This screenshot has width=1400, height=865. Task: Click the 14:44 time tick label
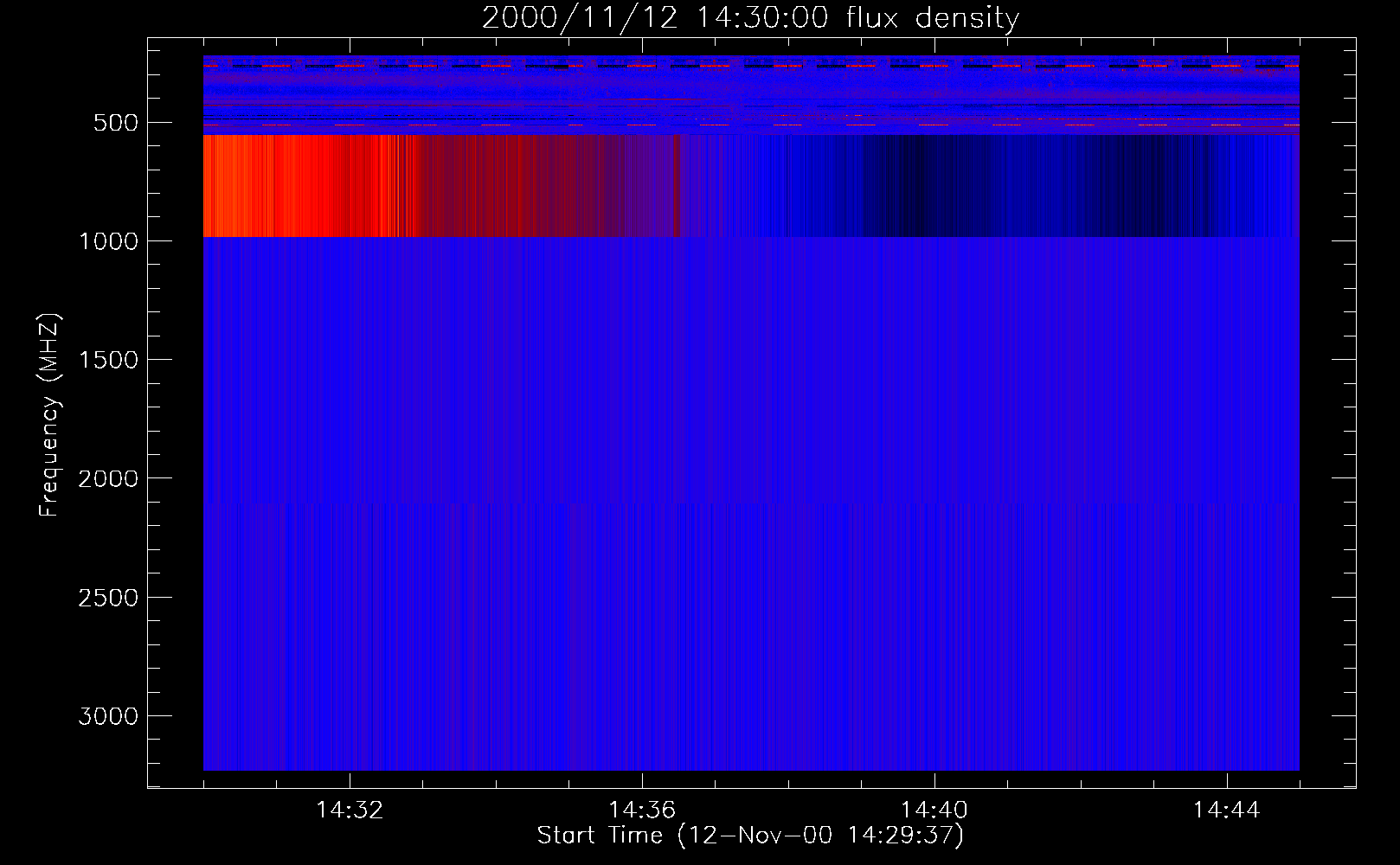point(1226,811)
